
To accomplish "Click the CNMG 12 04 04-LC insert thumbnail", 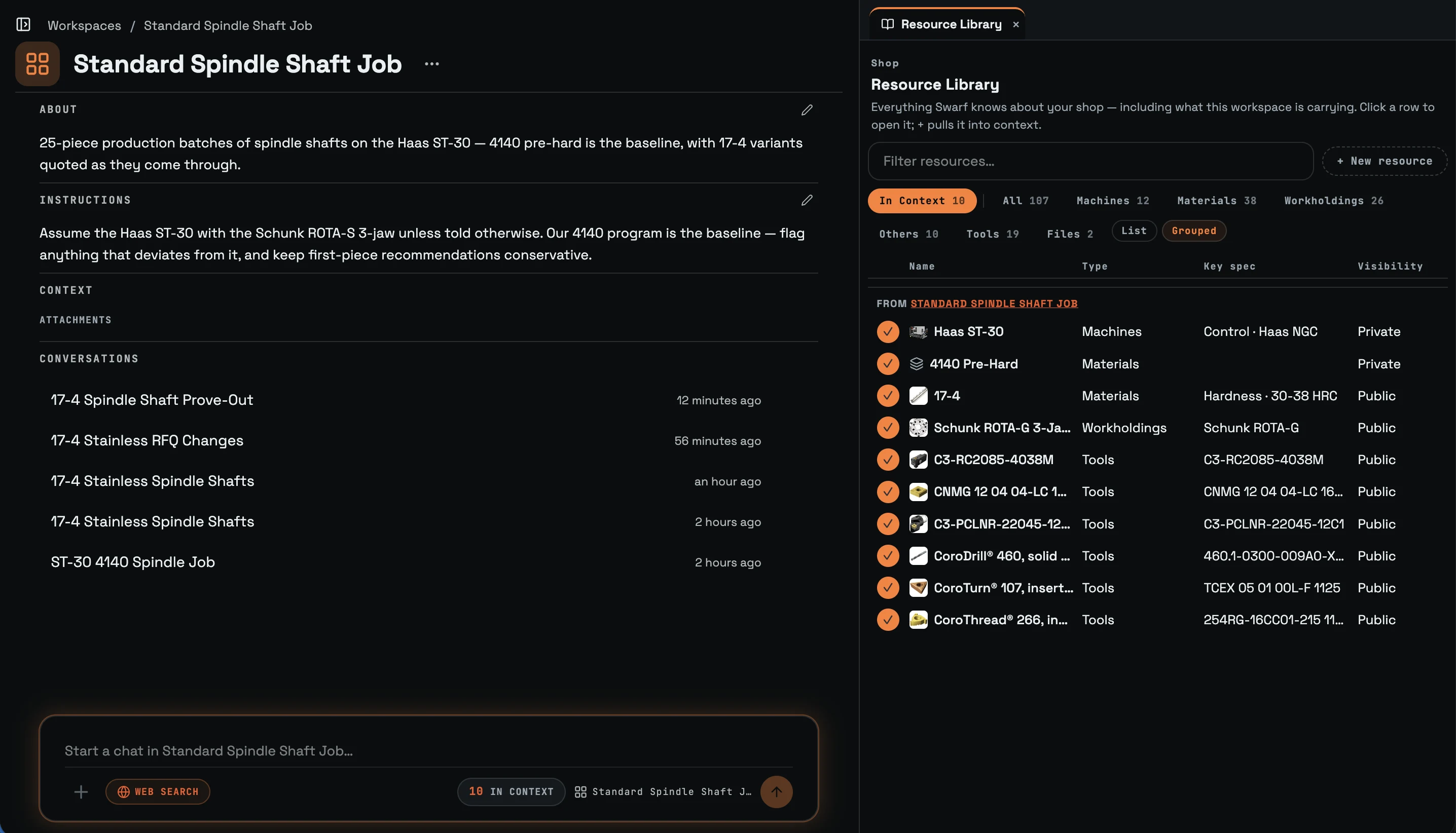I will coord(918,492).
